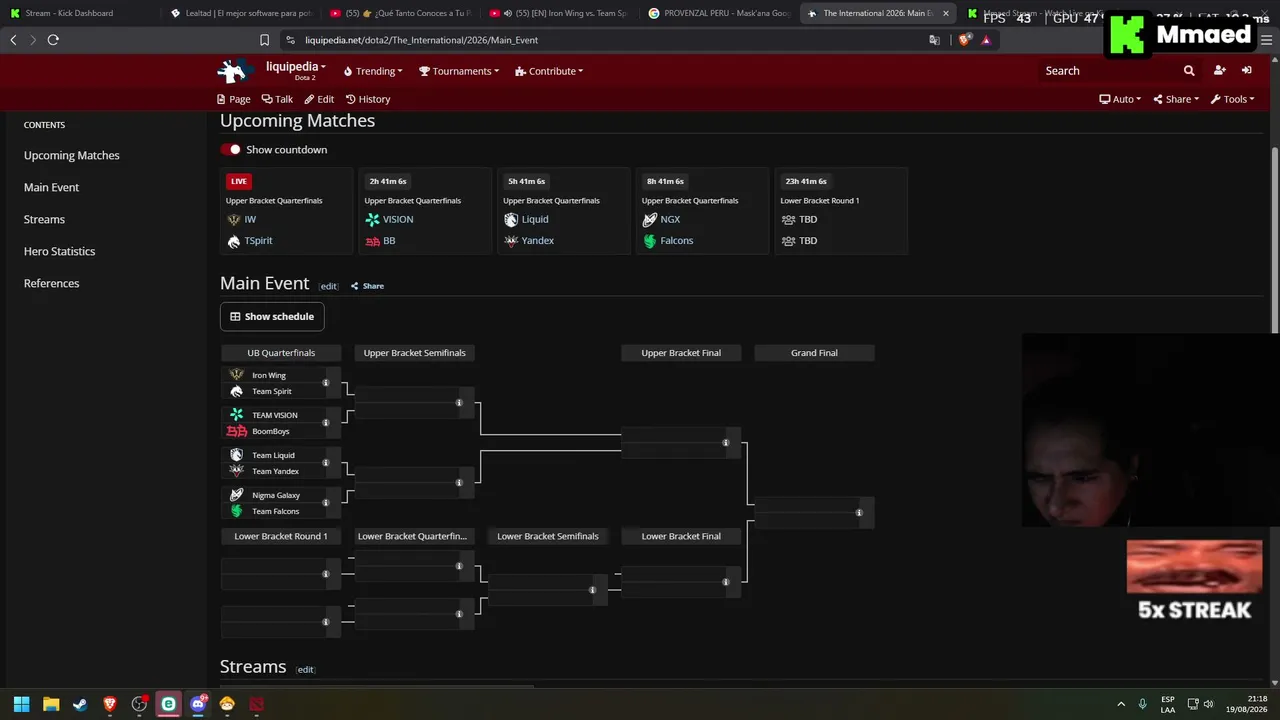Open the Auto theme dropdown
Viewport: 1280px width, 720px height.
1120,99
